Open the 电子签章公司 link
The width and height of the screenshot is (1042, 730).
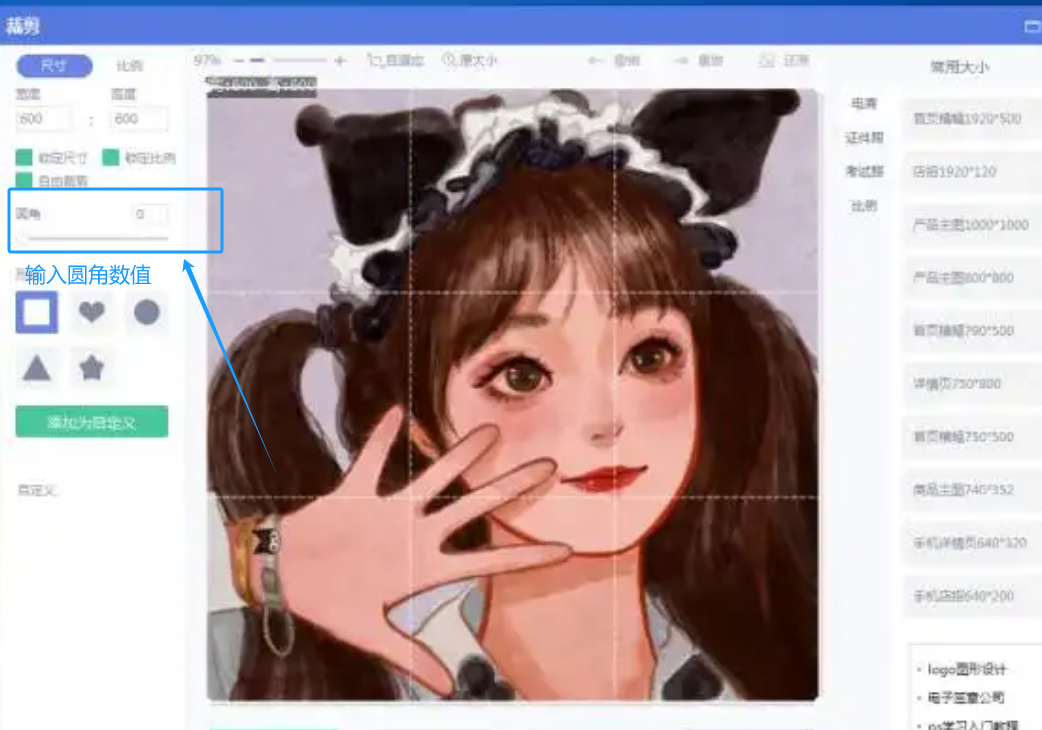coord(966,697)
